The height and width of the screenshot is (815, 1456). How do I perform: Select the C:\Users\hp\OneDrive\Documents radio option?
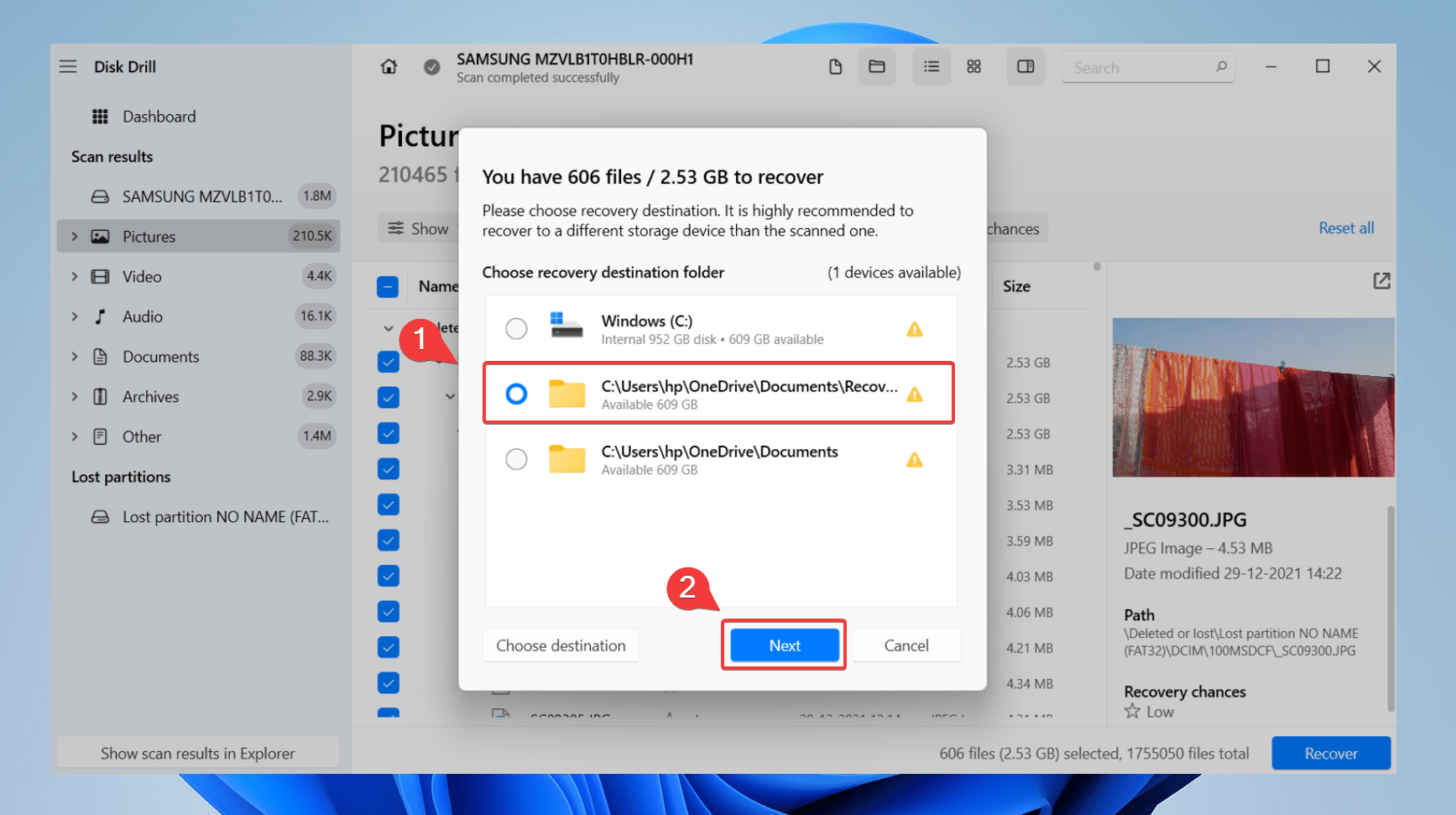pyautogui.click(x=516, y=459)
